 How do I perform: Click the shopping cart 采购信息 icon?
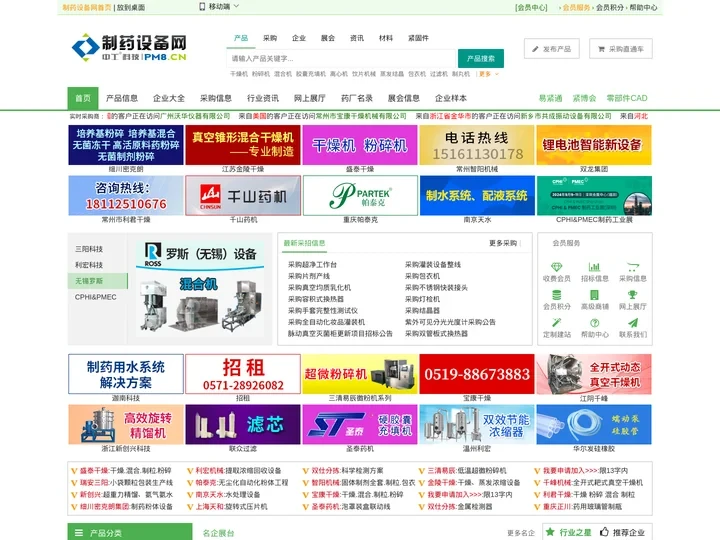click(x=633, y=267)
